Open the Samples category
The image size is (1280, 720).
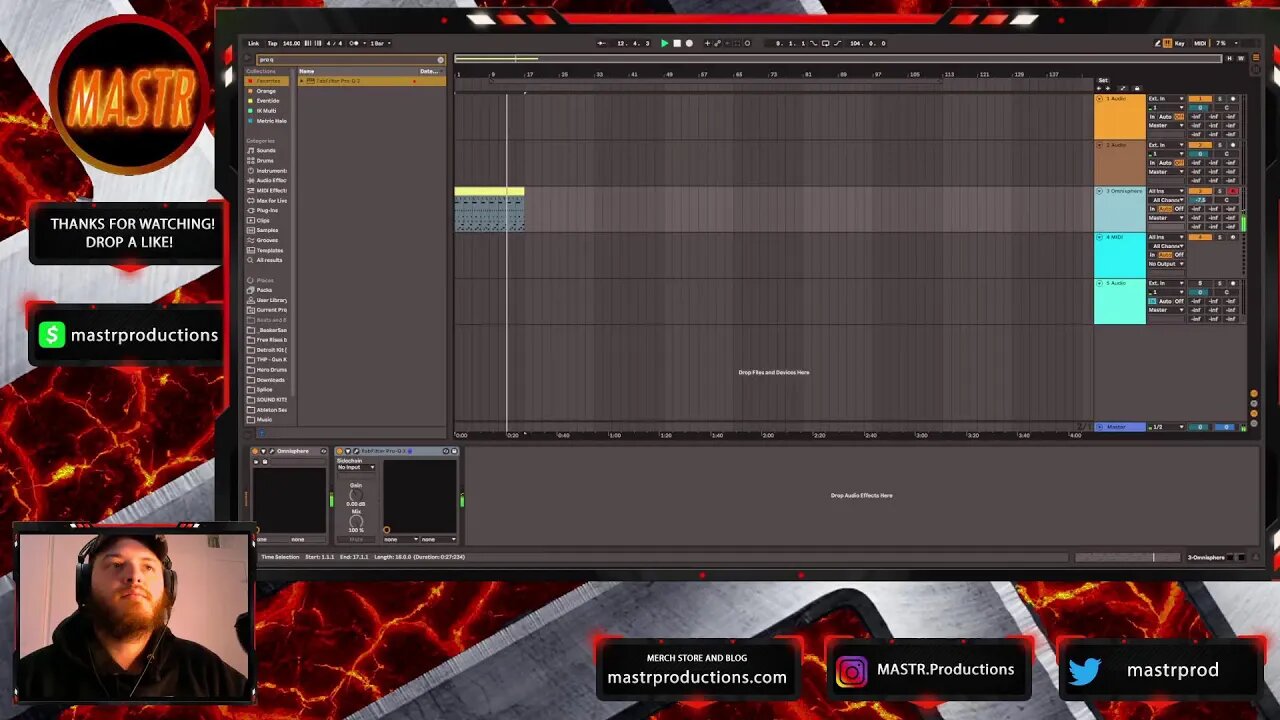267,230
